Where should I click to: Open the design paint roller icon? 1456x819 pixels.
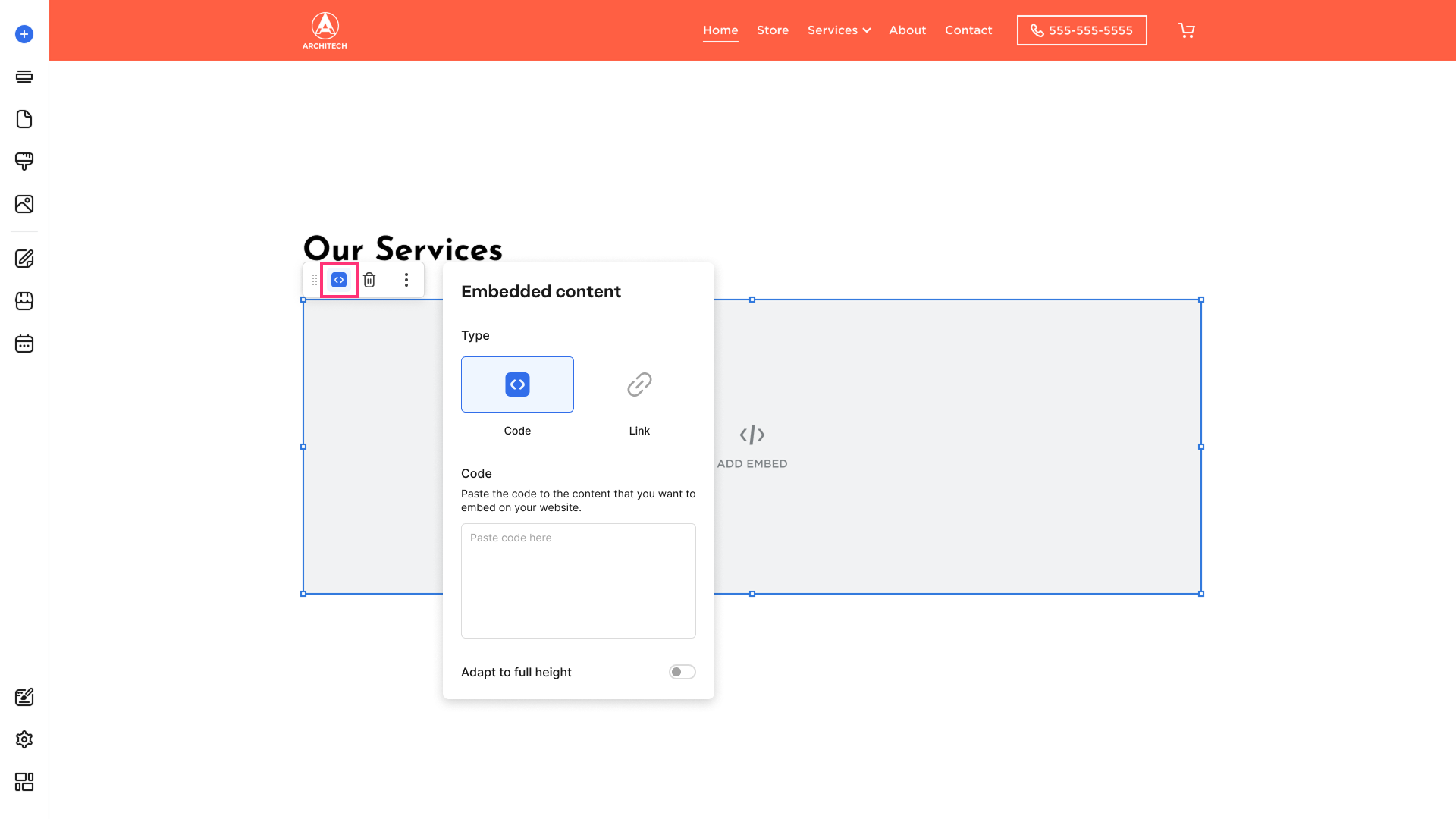click(x=24, y=162)
